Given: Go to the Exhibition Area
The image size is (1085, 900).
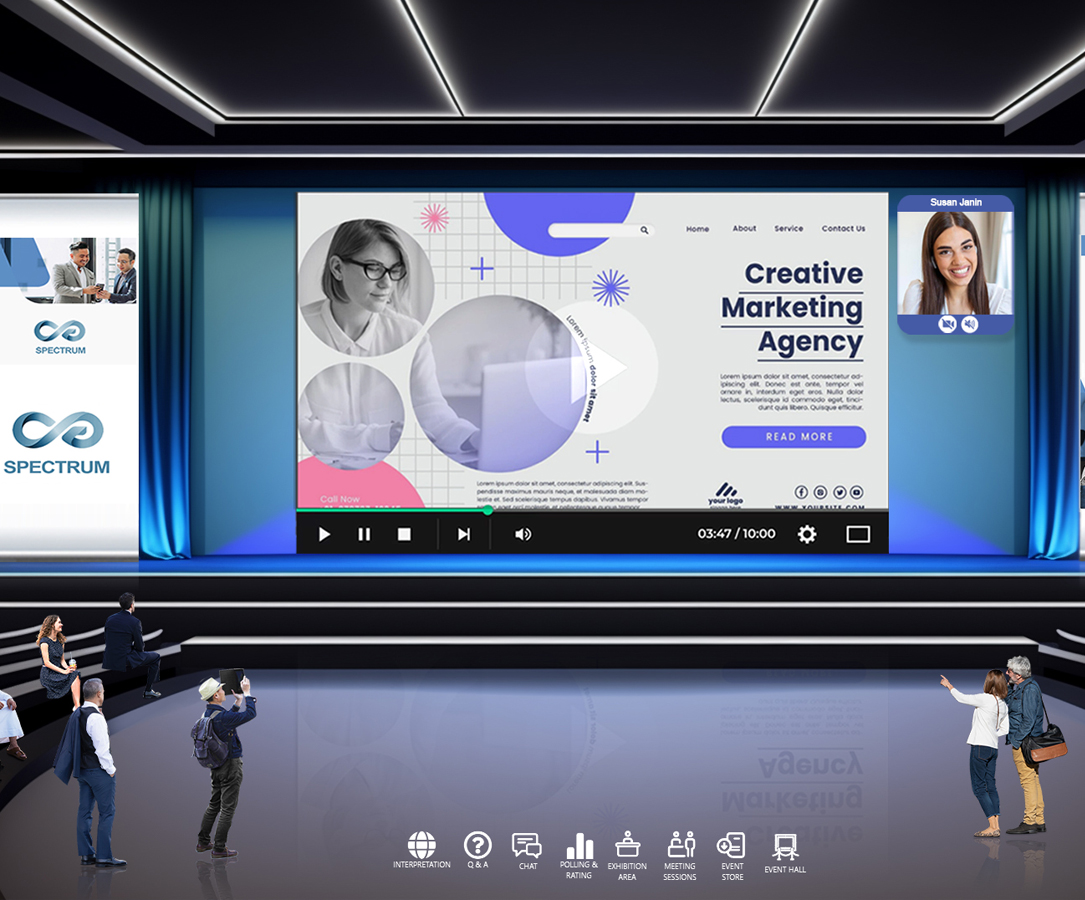Looking at the screenshot, I should [627, 846].
